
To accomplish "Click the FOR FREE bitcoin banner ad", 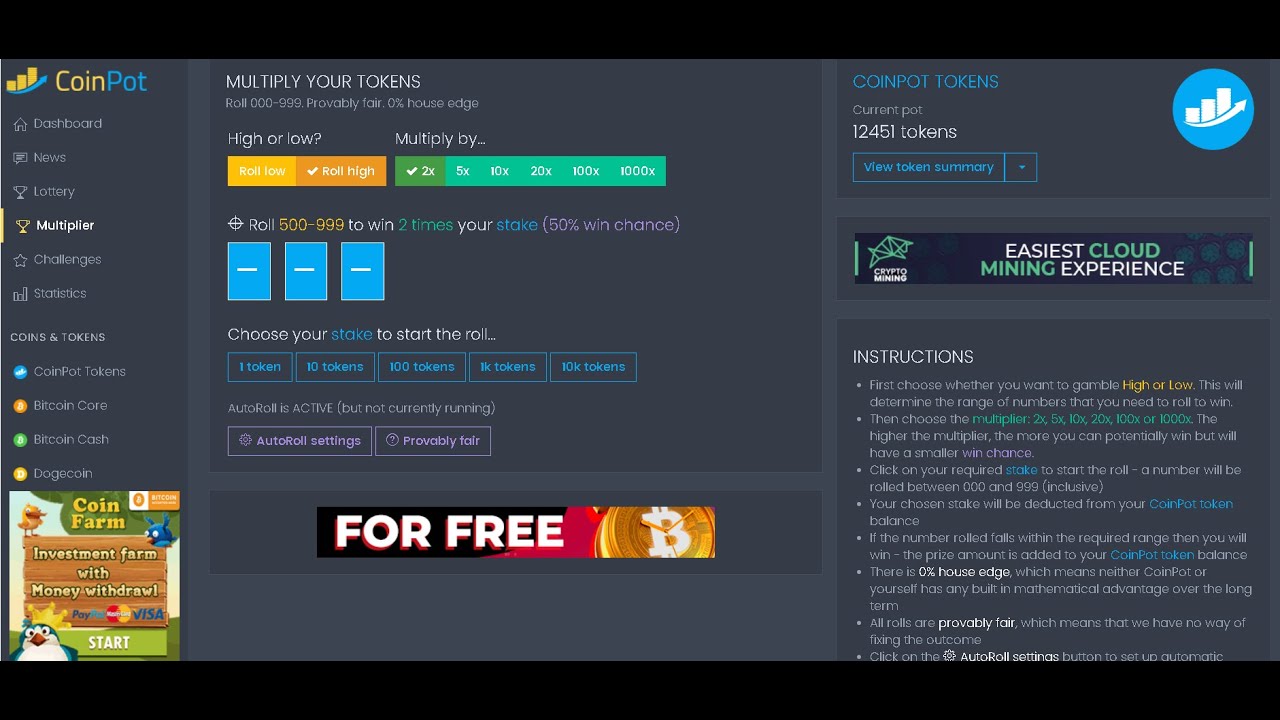I will [x=516, y=532].
